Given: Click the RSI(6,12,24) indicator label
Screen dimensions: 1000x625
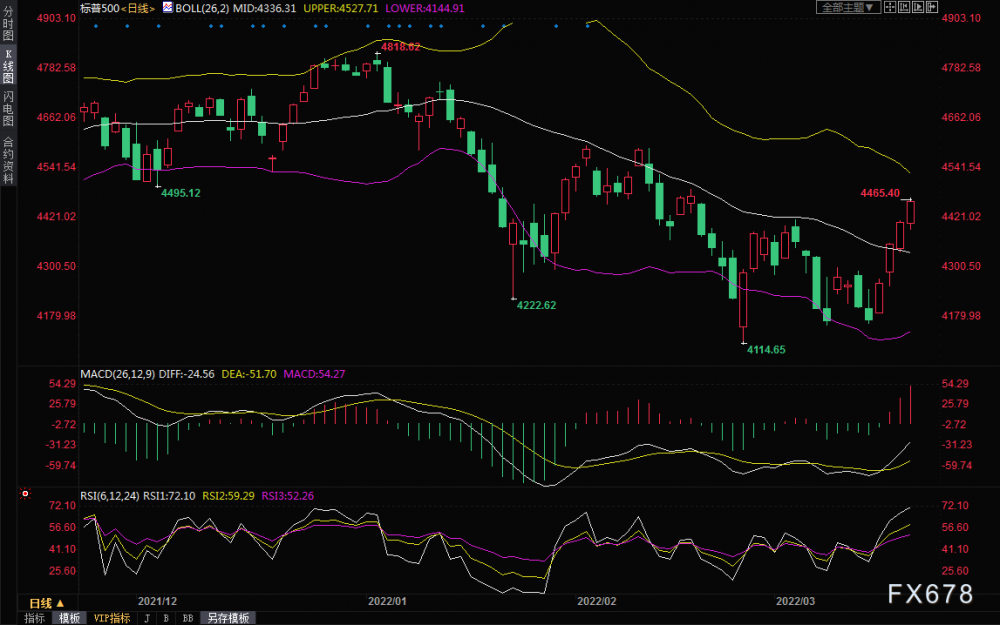Looking at the screenshot, I should (x=110, y=496).
